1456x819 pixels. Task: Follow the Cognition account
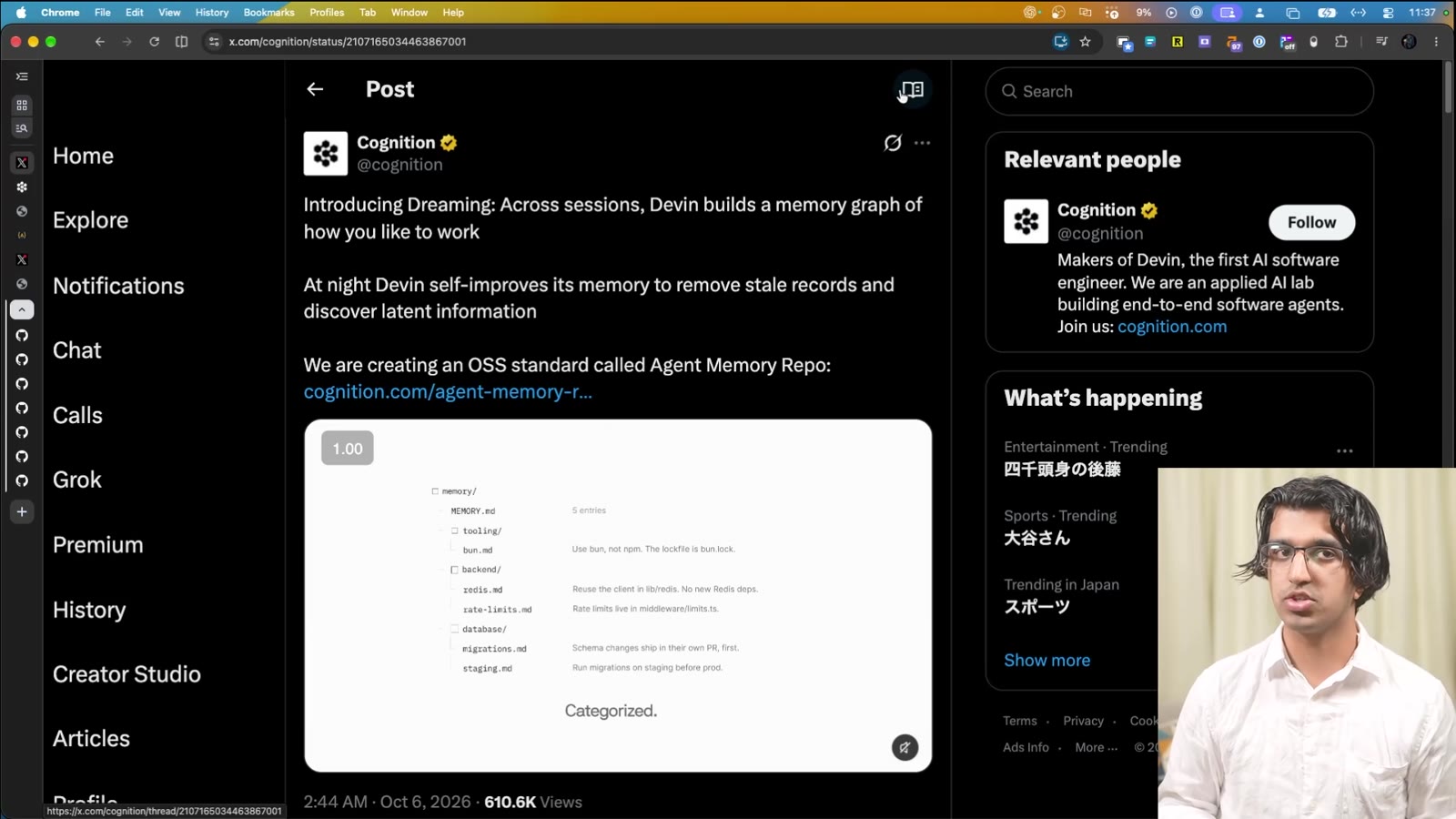click(1311, 223)
